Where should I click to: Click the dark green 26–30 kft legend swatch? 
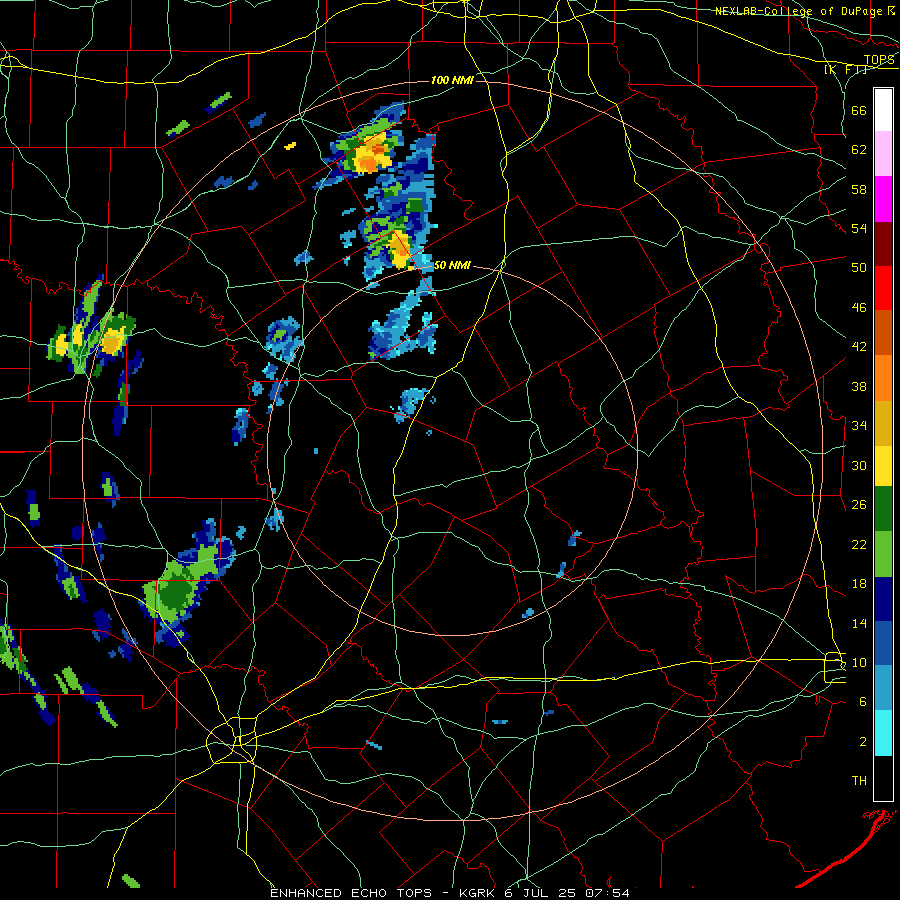click(883, 509)
